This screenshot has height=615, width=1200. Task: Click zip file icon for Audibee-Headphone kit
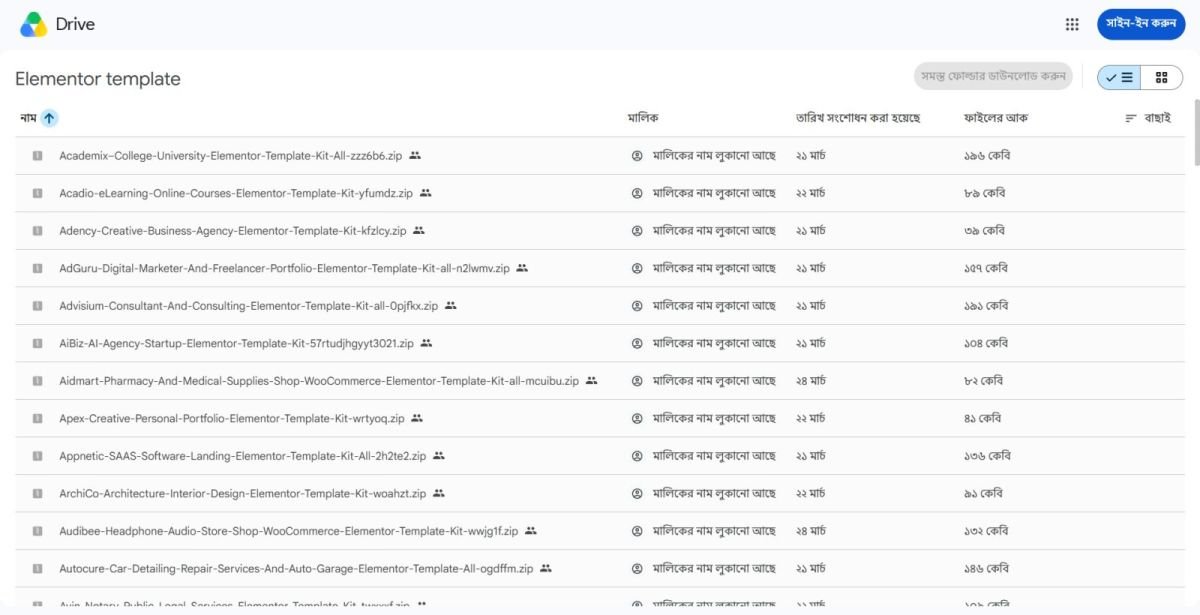(x=37, y=531)
